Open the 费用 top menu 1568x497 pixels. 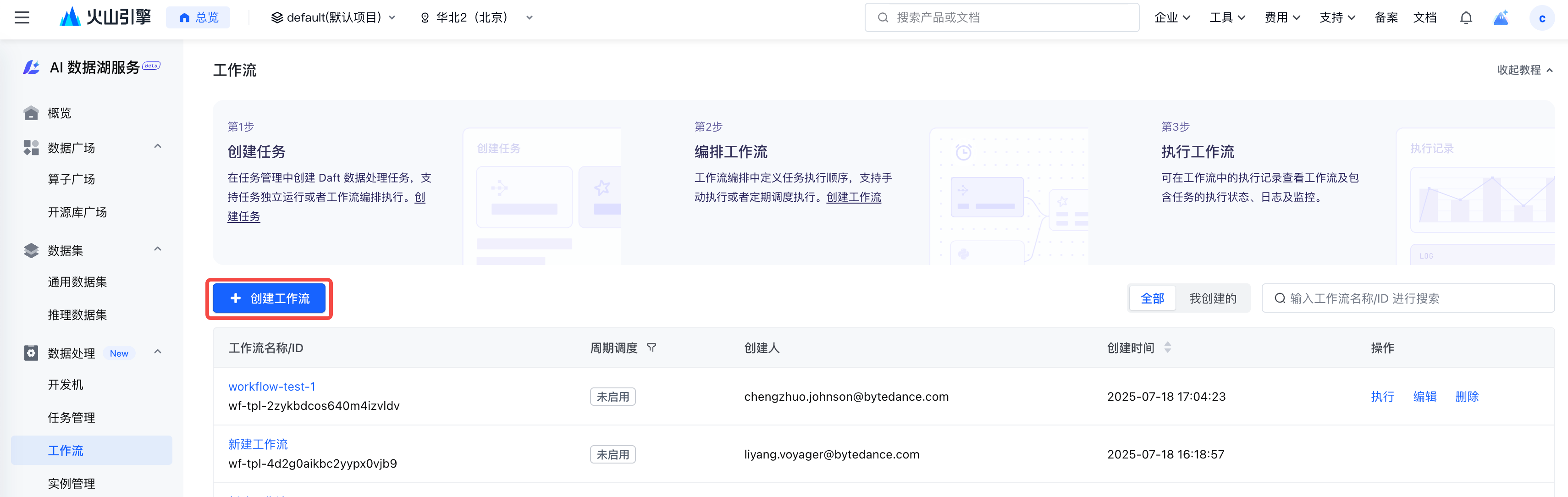1282,18
